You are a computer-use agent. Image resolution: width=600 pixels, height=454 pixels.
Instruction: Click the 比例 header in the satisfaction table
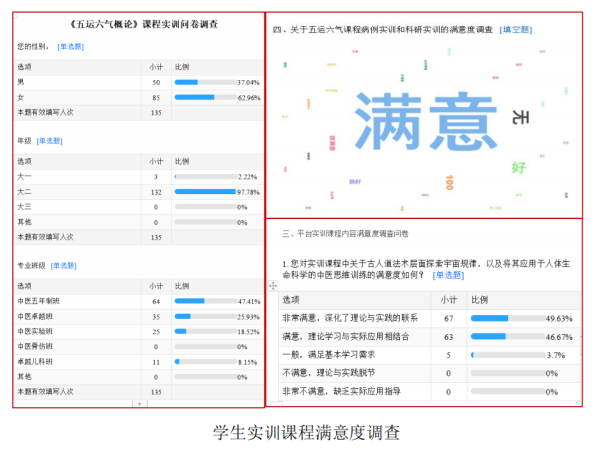click(x=479, y=299)
